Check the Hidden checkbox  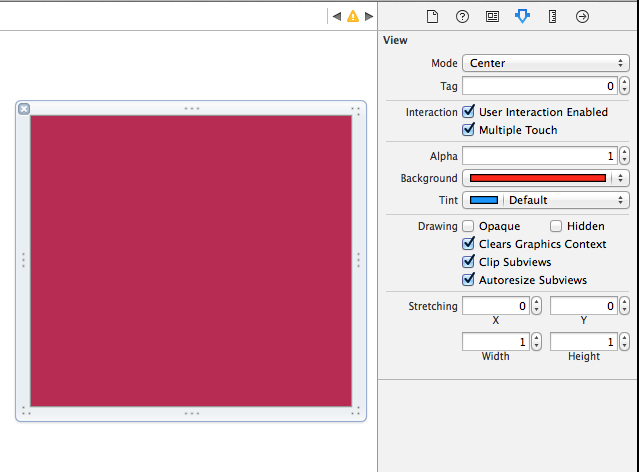pyautogui.click(x=556, y=226)
